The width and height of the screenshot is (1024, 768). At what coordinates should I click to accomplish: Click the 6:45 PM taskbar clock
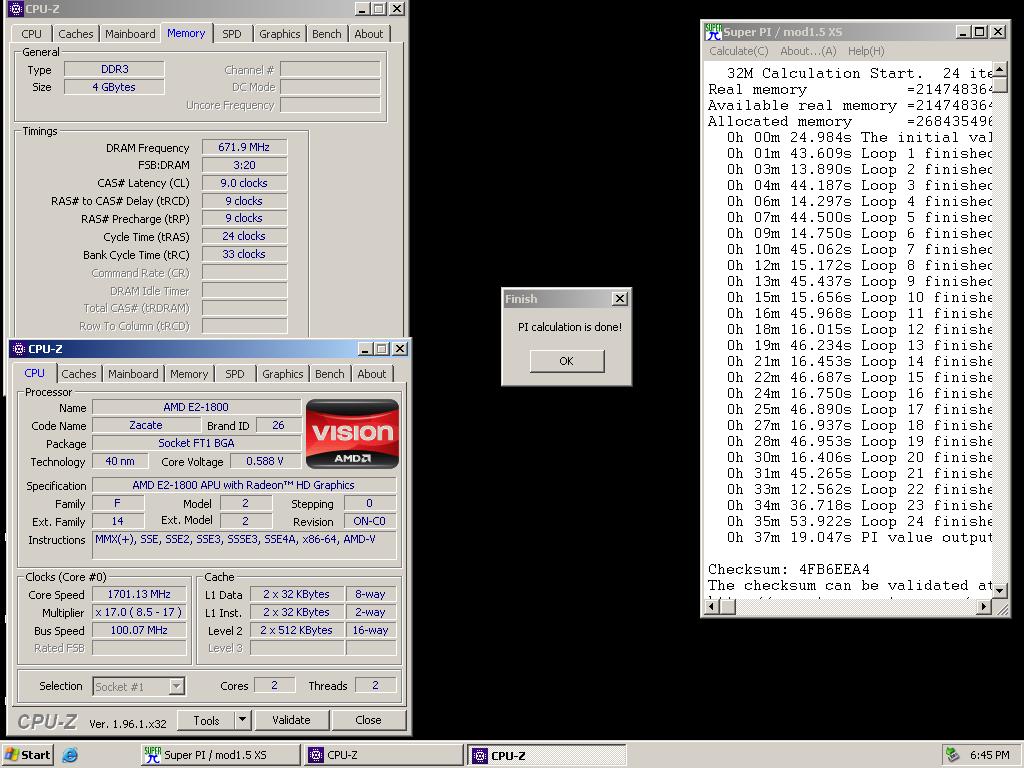pos(989,755)
